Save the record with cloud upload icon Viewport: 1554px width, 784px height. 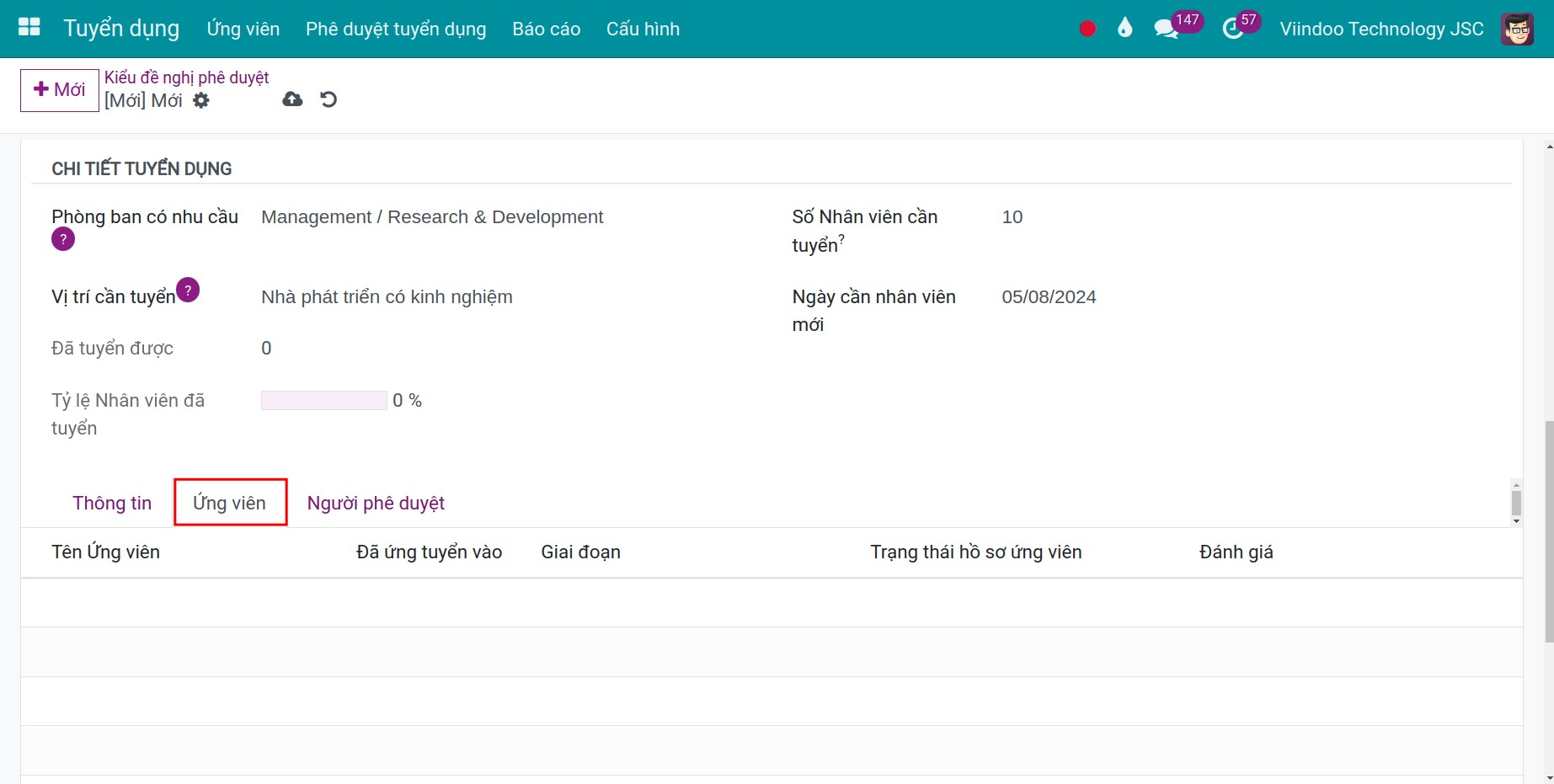click(x=292, y=99)
